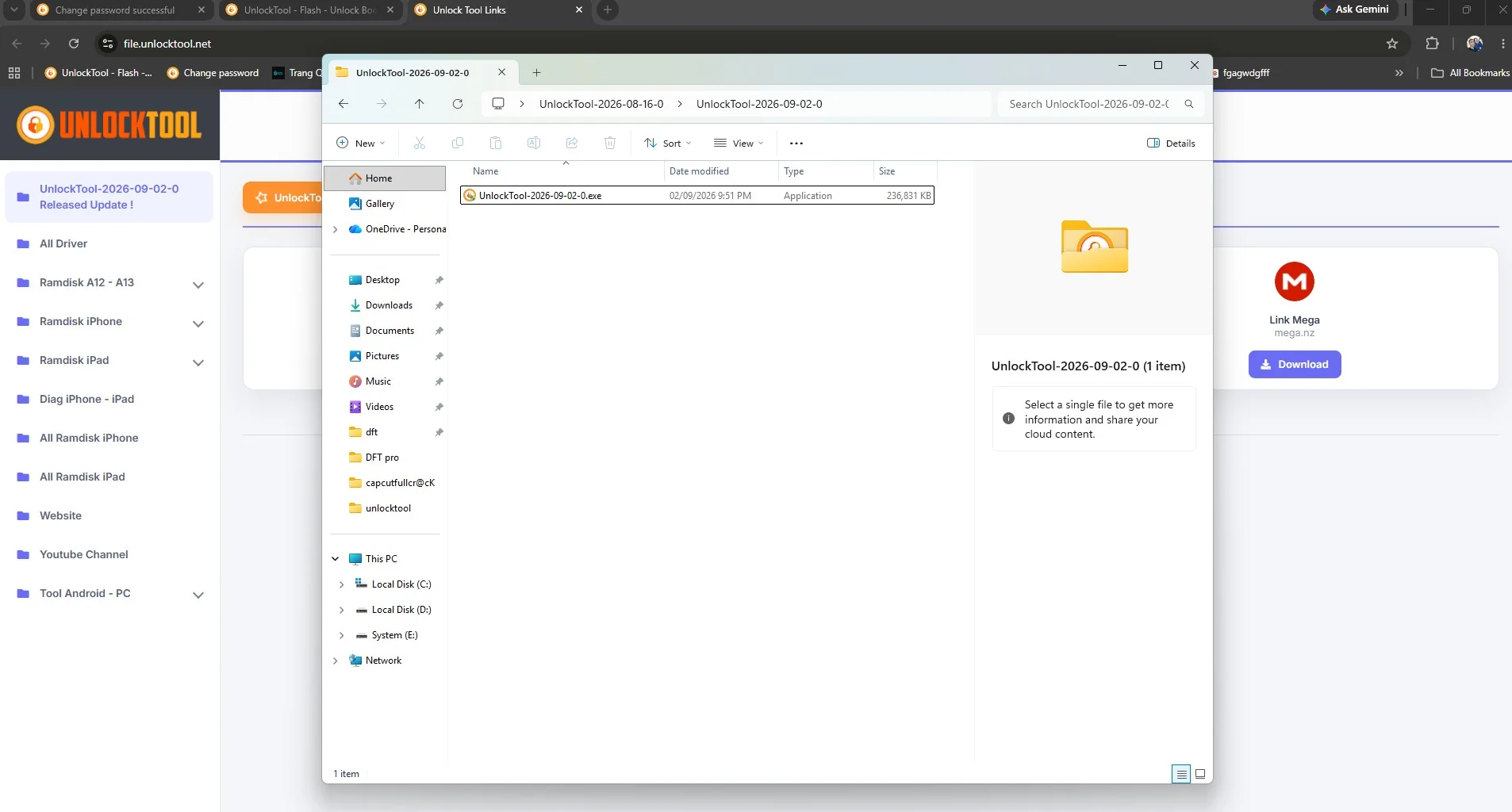Refresh the File Explorer folder view

tap(458, 104)
